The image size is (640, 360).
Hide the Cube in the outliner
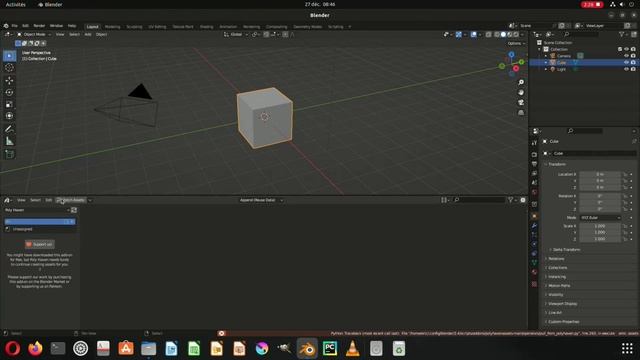click(x=626, y=62)
